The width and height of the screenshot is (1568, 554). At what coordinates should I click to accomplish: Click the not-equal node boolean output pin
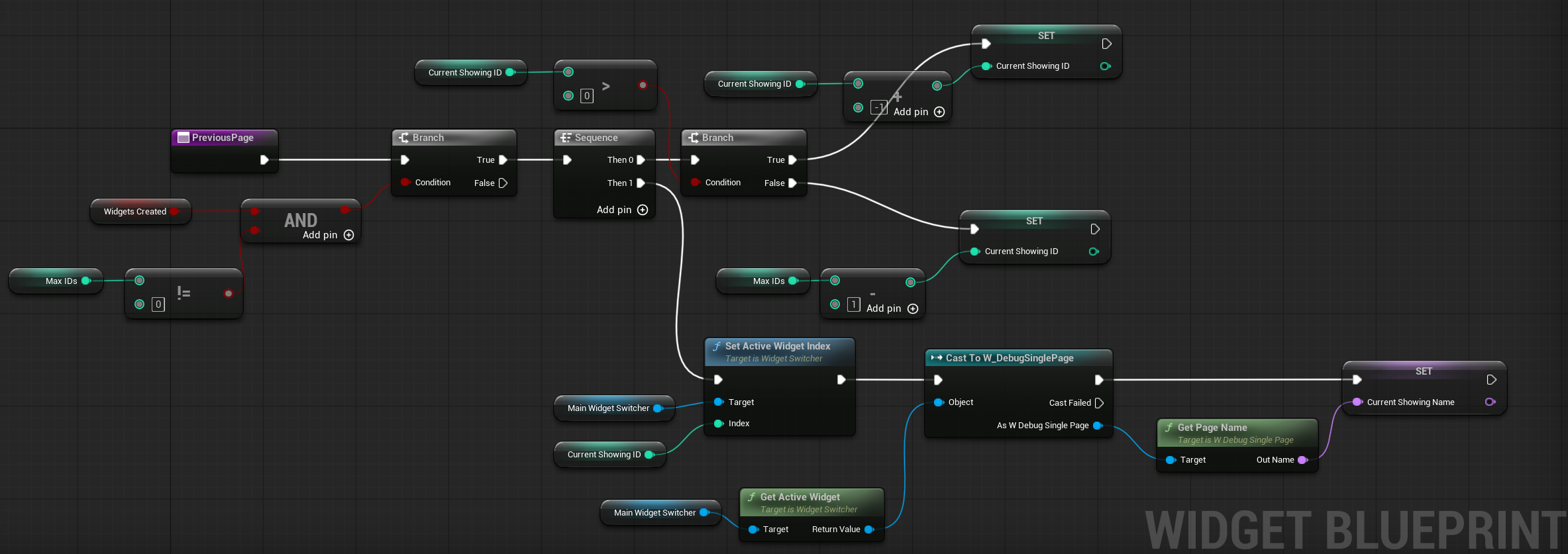229,293
